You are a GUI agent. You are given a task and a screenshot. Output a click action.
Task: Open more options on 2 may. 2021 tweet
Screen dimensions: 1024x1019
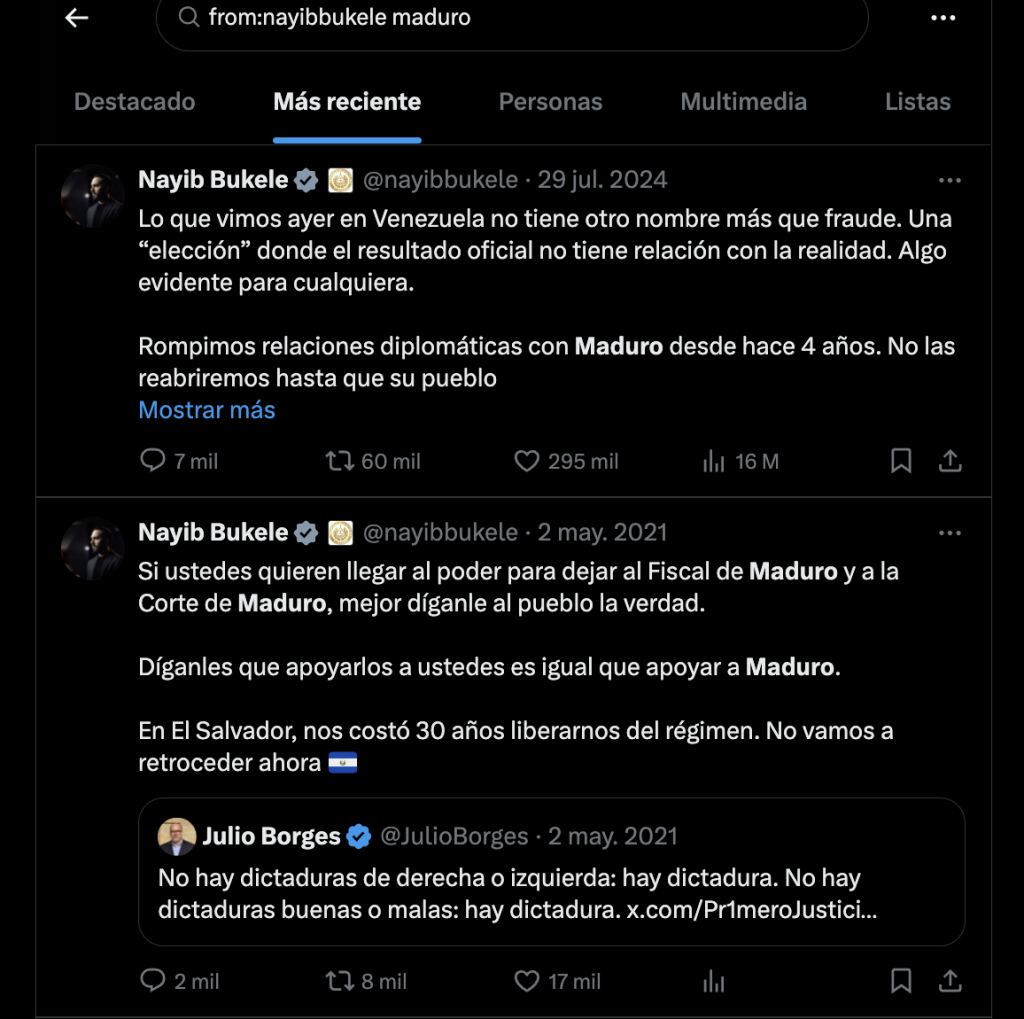(950, 533)
